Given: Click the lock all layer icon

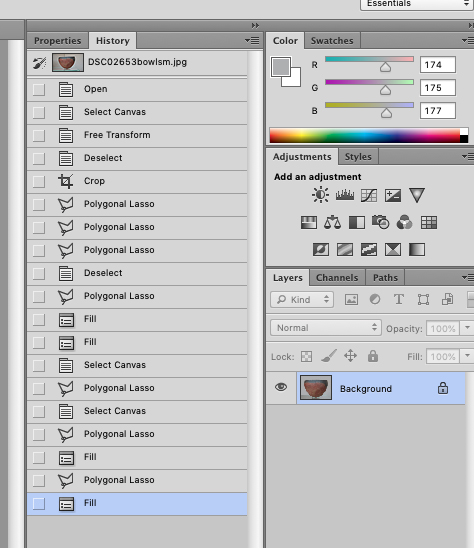Looking at the screenshot, I should 373,356.
